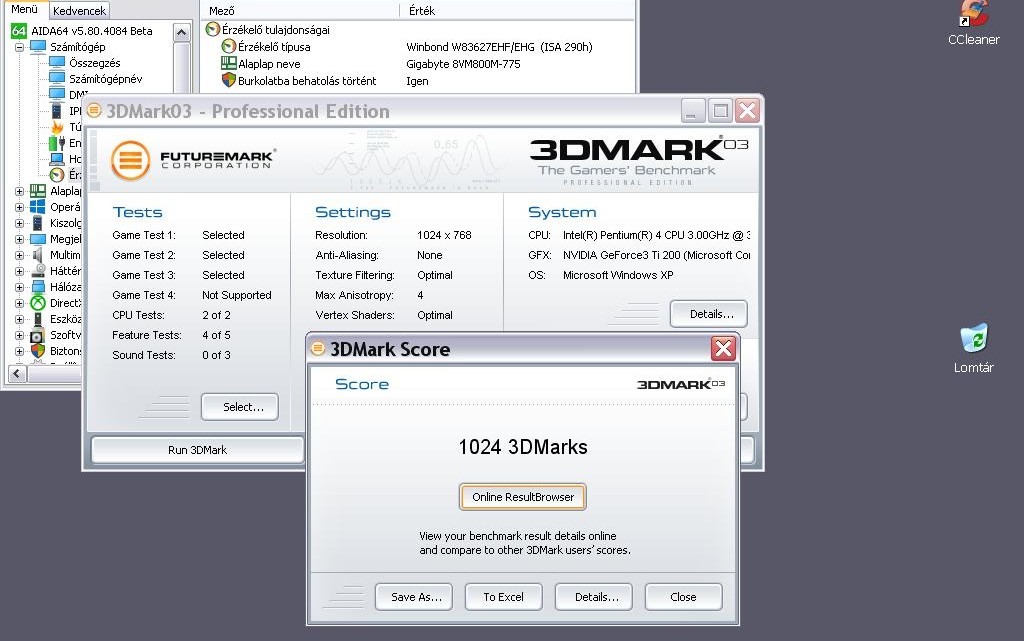Switch to the Menü tab in AIDA64
This screenshot has height=641, width=1024.
click(x=24, y=9)
